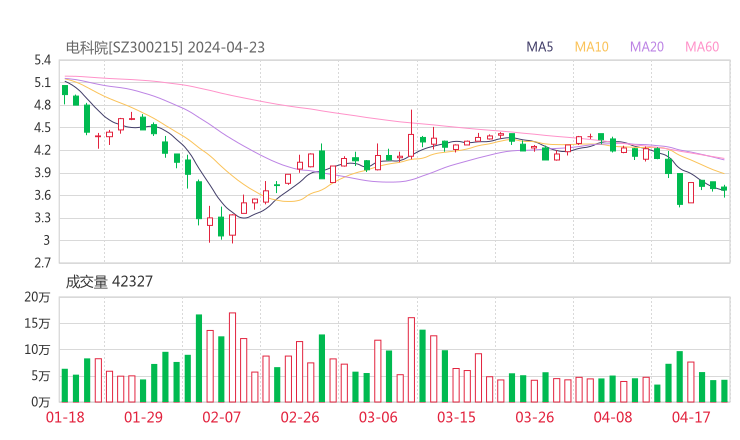Click the 成交量 42327 volume label
The height and width of the screenshot is (440, 740).
tap(109, 282)
